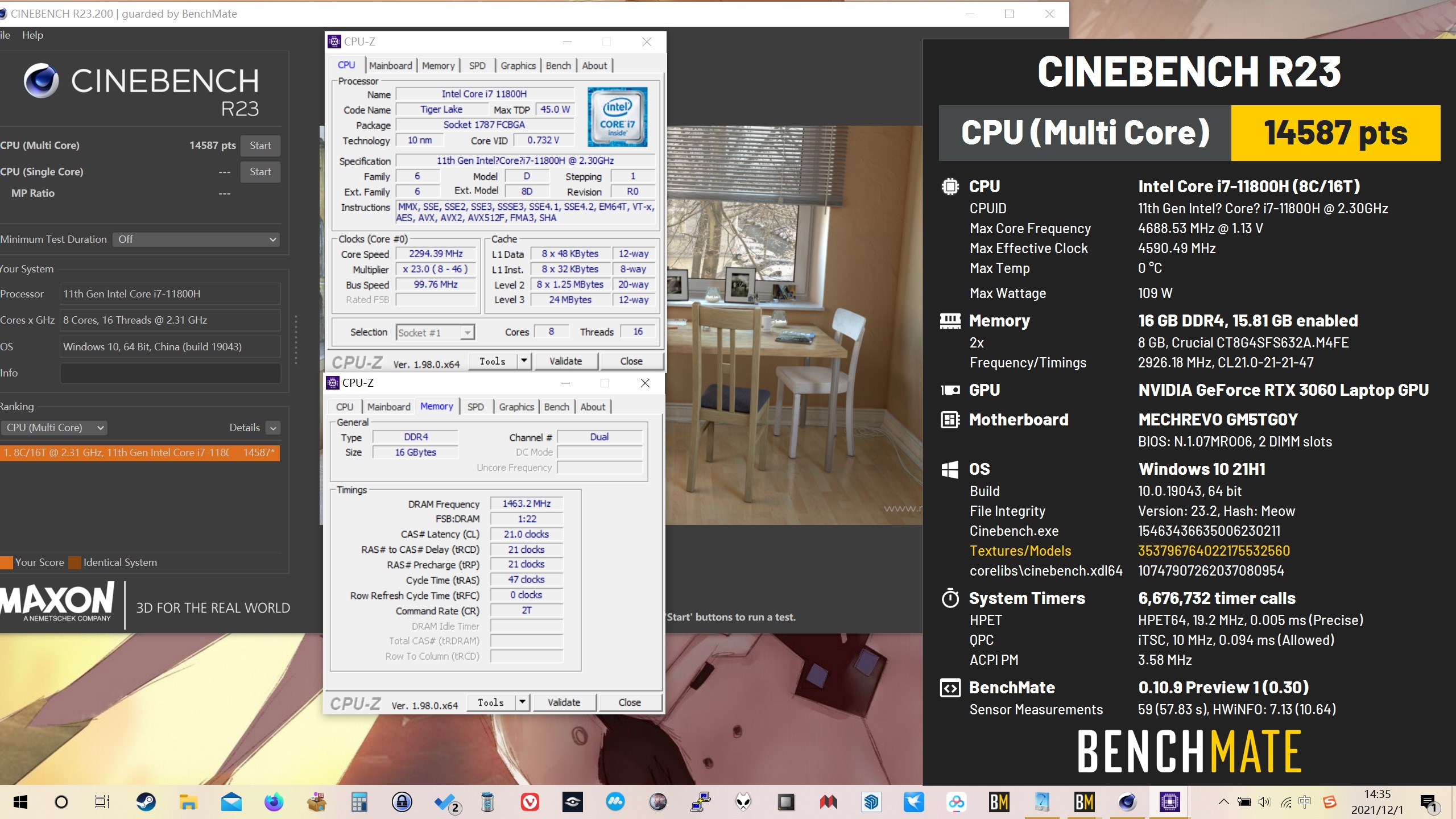Start the CPU Single Core test
Screen dimensions: 1456x819
(x=260, y=172)
